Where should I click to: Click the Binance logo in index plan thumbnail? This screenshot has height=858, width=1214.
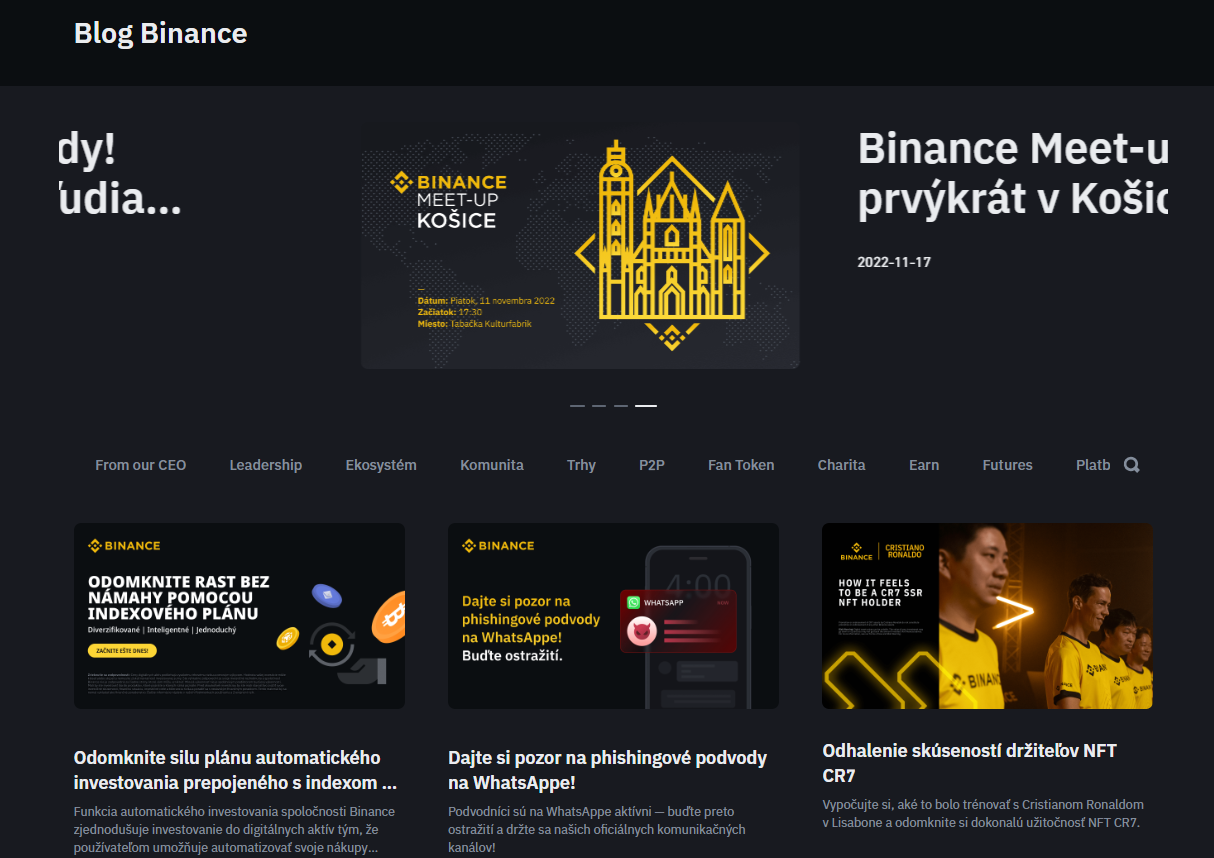point(124,546)
